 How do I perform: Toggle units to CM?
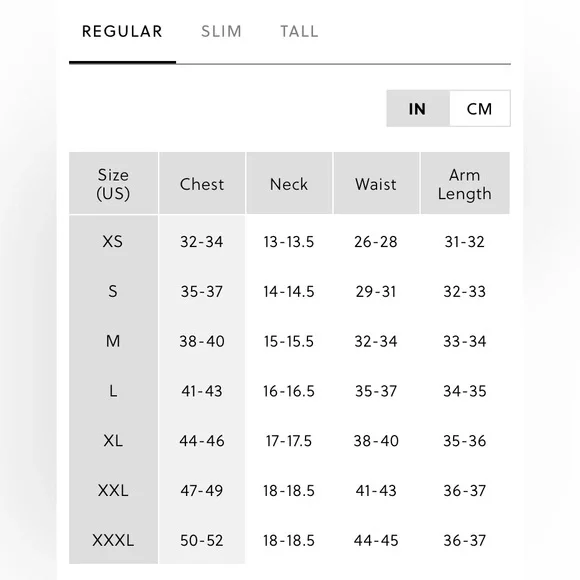(x=479, y=109)
